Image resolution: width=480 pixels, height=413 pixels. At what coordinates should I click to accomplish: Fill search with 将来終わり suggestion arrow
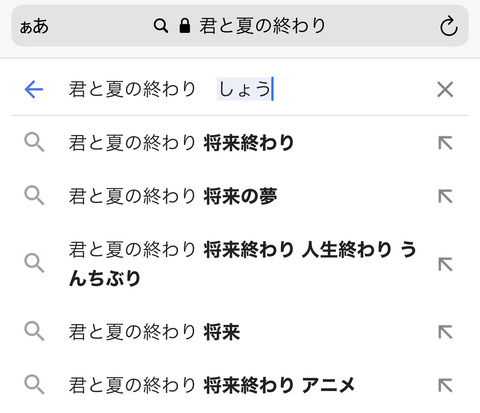(445, 143)
